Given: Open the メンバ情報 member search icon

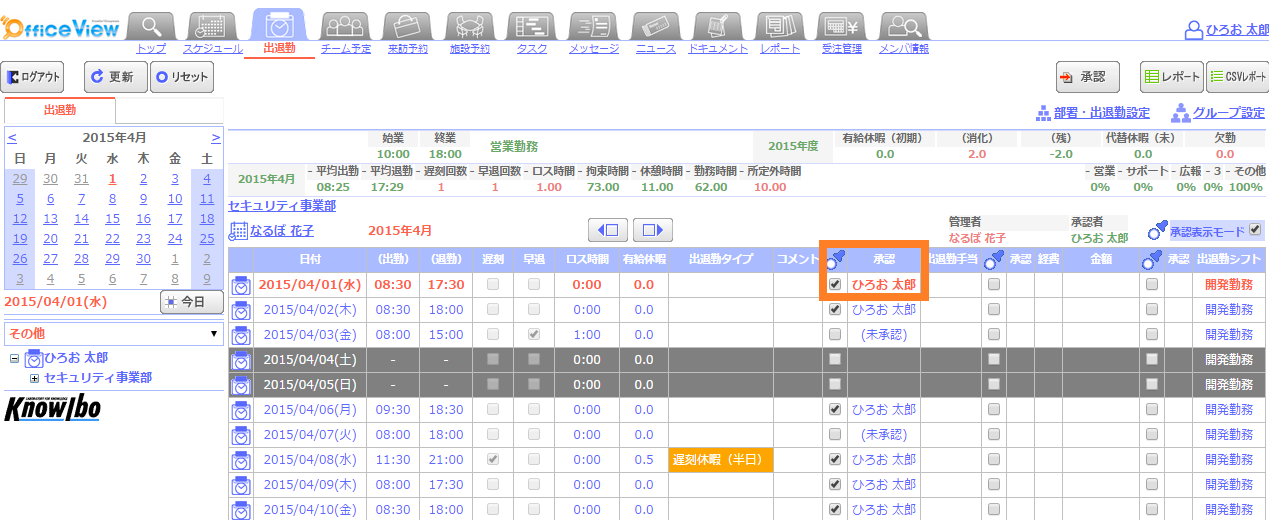Looking at the screenshot, I should (x=903, y=25).
